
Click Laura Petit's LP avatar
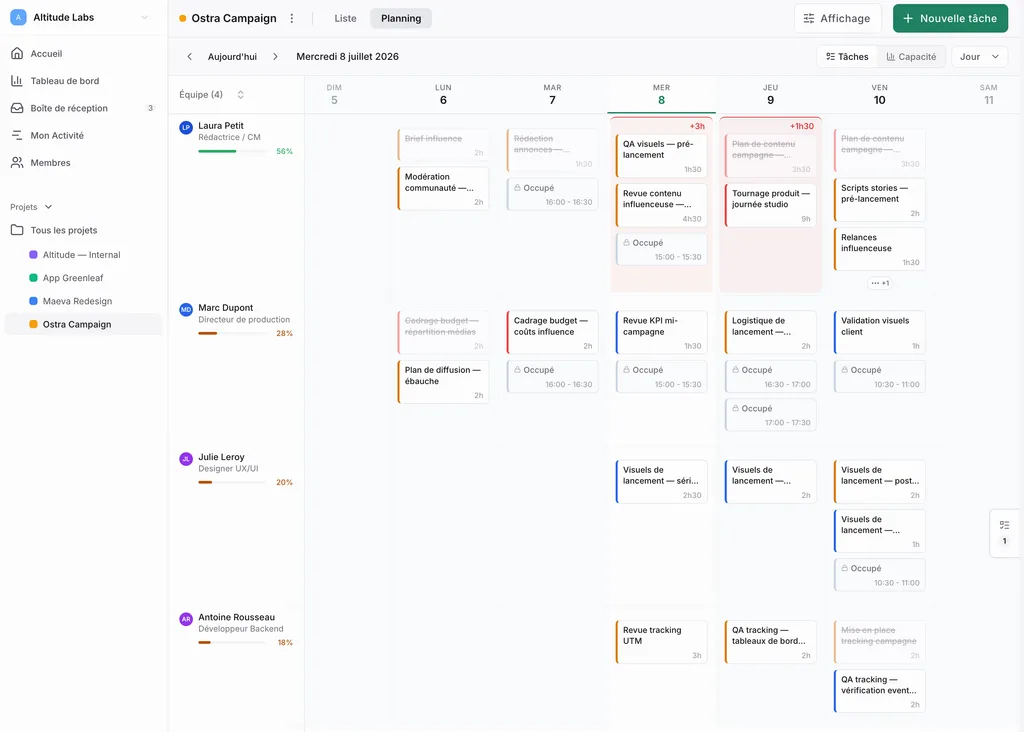point(186,128)
